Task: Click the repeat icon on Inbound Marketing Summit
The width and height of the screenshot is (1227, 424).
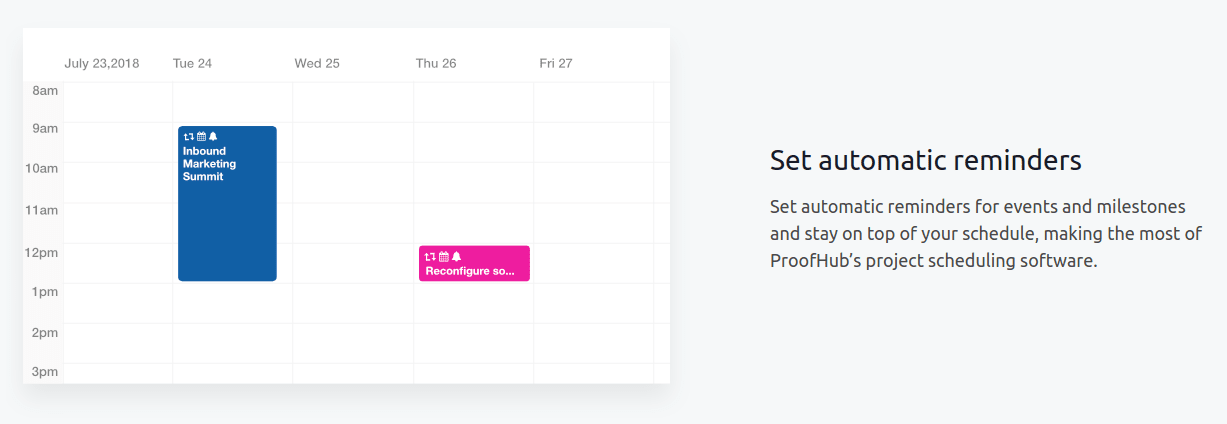Action: pyautogui.click(x=188, y=136)
